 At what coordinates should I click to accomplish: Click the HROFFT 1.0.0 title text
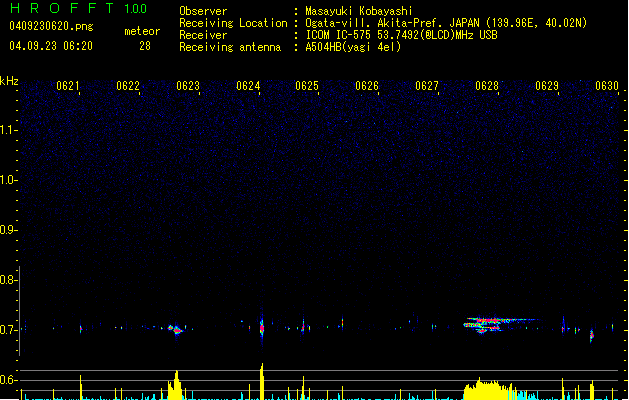click(x=79, y=8)
